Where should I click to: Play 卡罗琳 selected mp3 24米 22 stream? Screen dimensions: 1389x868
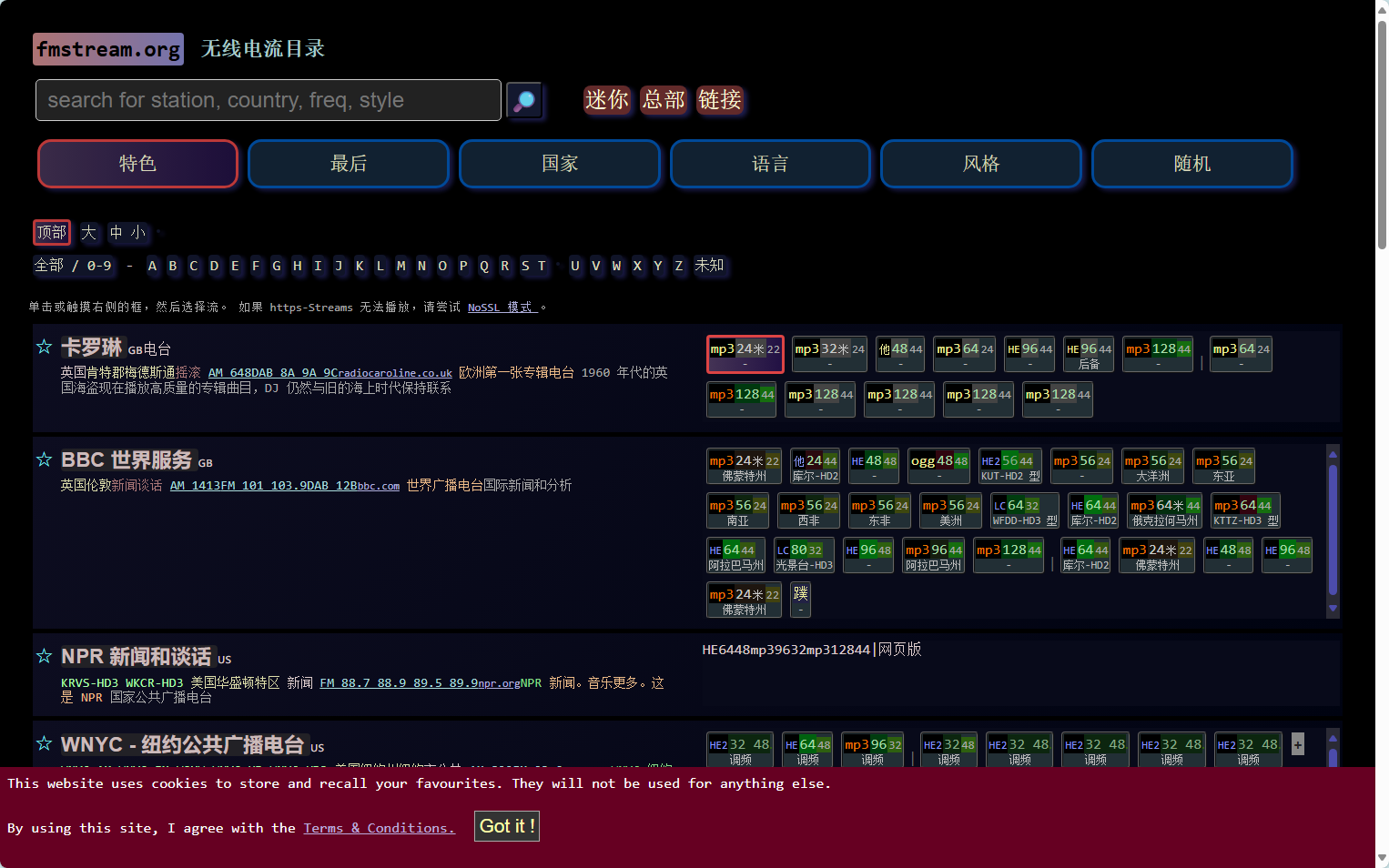point(745,354)
